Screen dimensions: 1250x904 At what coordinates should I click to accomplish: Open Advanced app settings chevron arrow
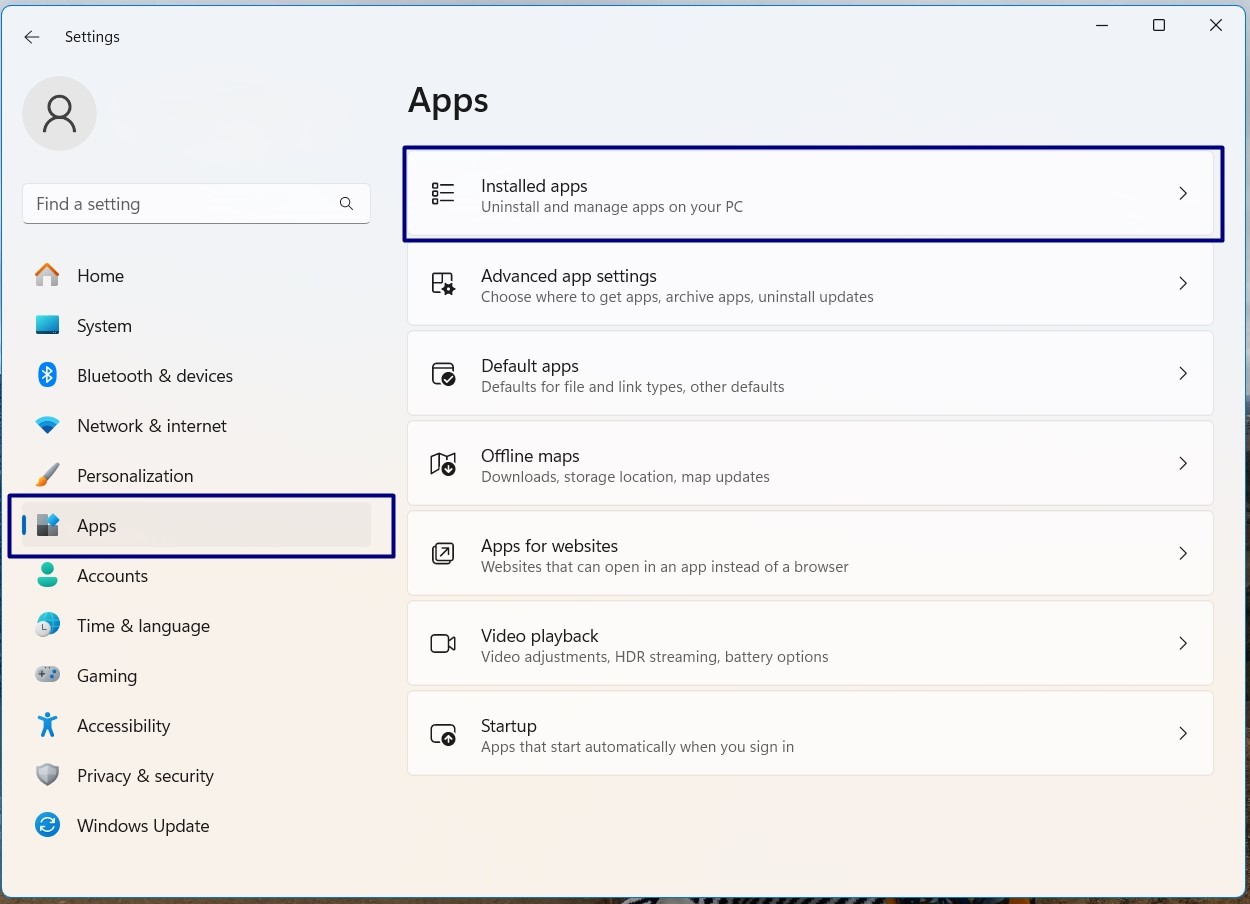(1182, 284)
